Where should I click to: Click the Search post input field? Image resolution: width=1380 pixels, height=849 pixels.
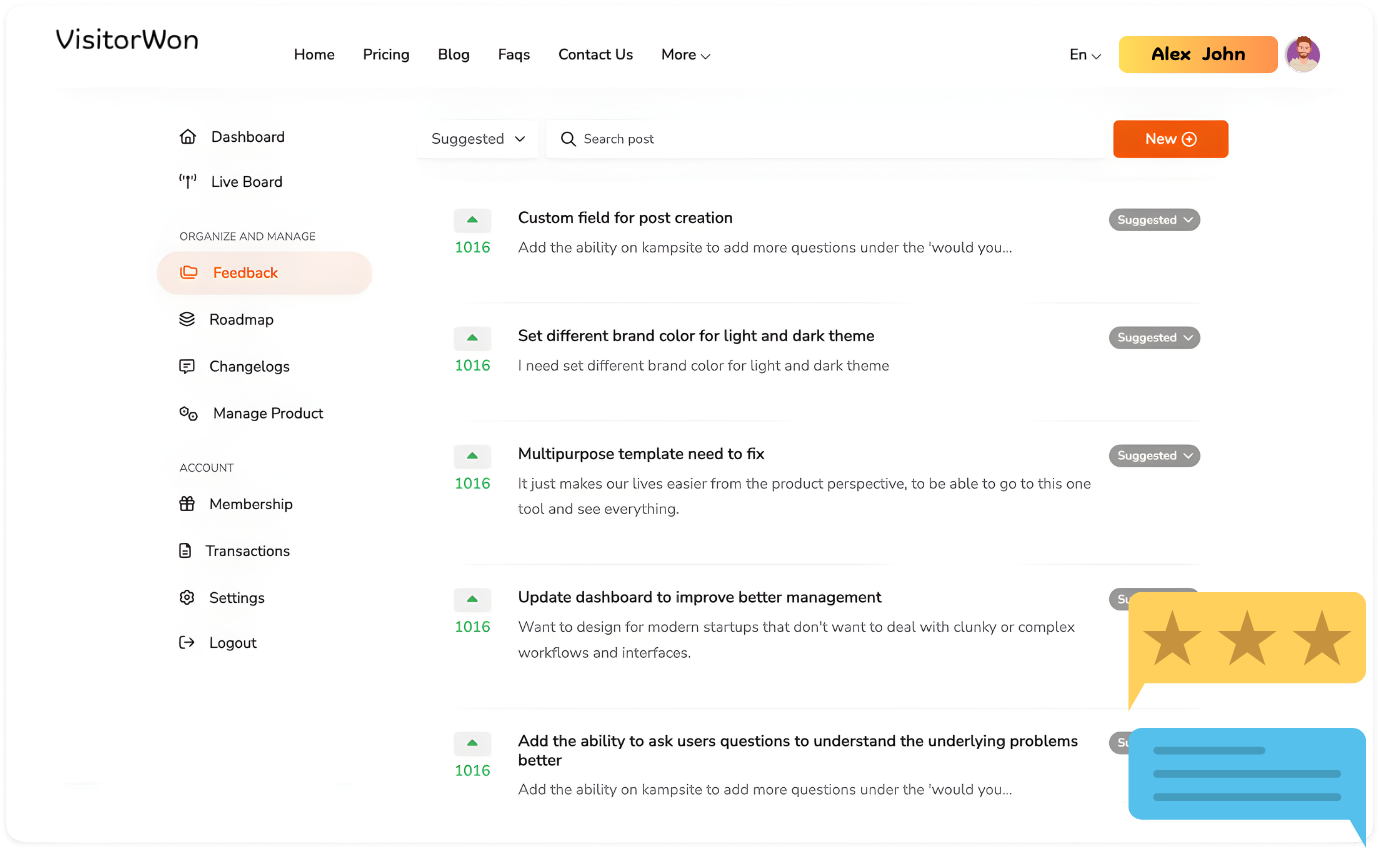tap(830, 139)
